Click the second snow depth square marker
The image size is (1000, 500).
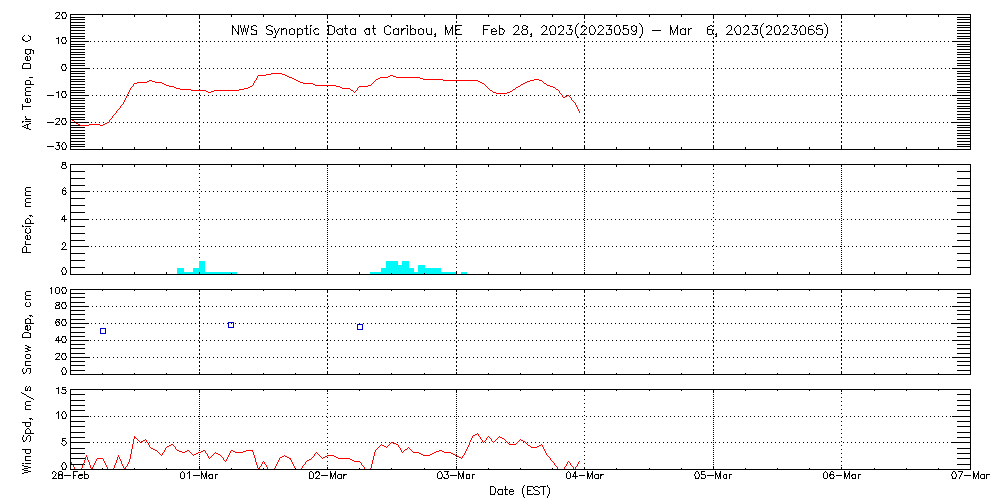[x=231, y=325]
